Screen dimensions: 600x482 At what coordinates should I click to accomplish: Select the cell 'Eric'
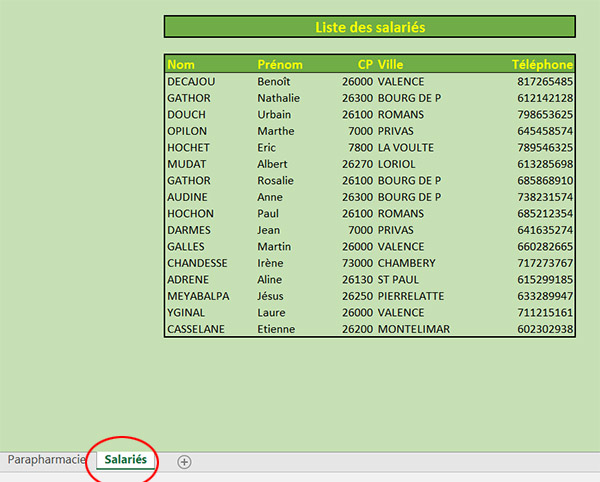click(266, 148)
